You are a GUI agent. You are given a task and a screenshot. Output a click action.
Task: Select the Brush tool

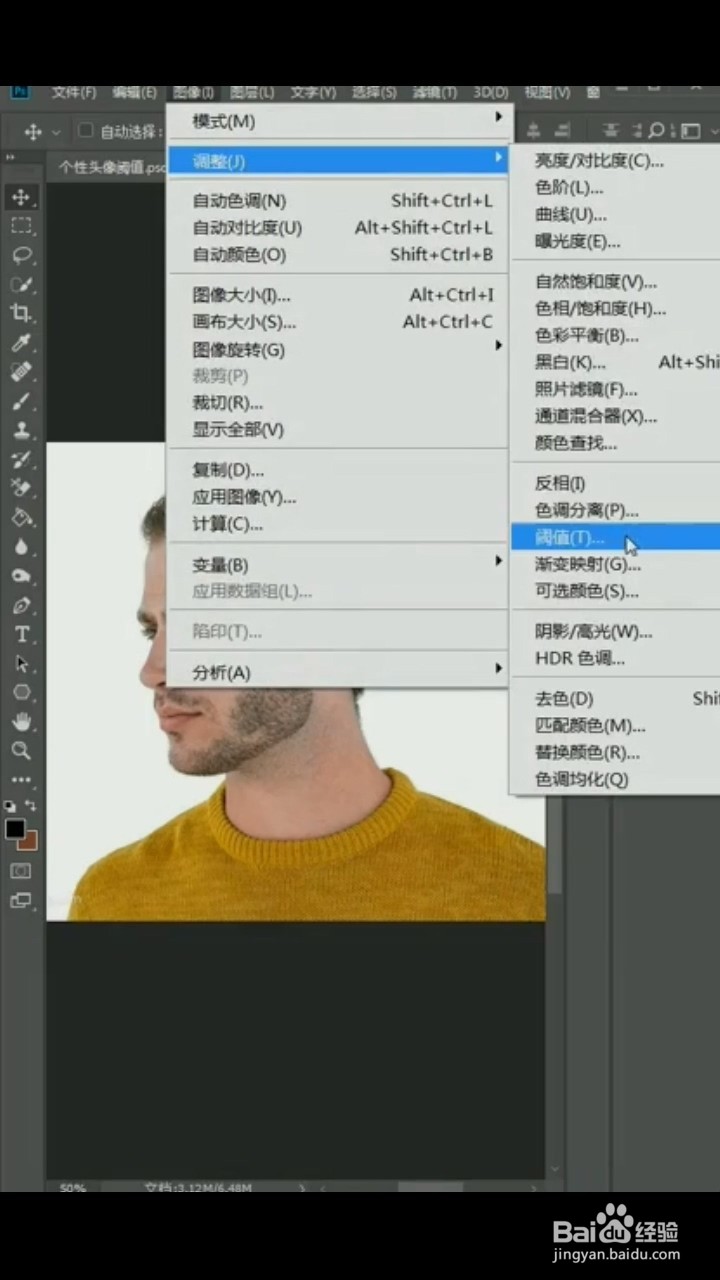pos(21,401)
